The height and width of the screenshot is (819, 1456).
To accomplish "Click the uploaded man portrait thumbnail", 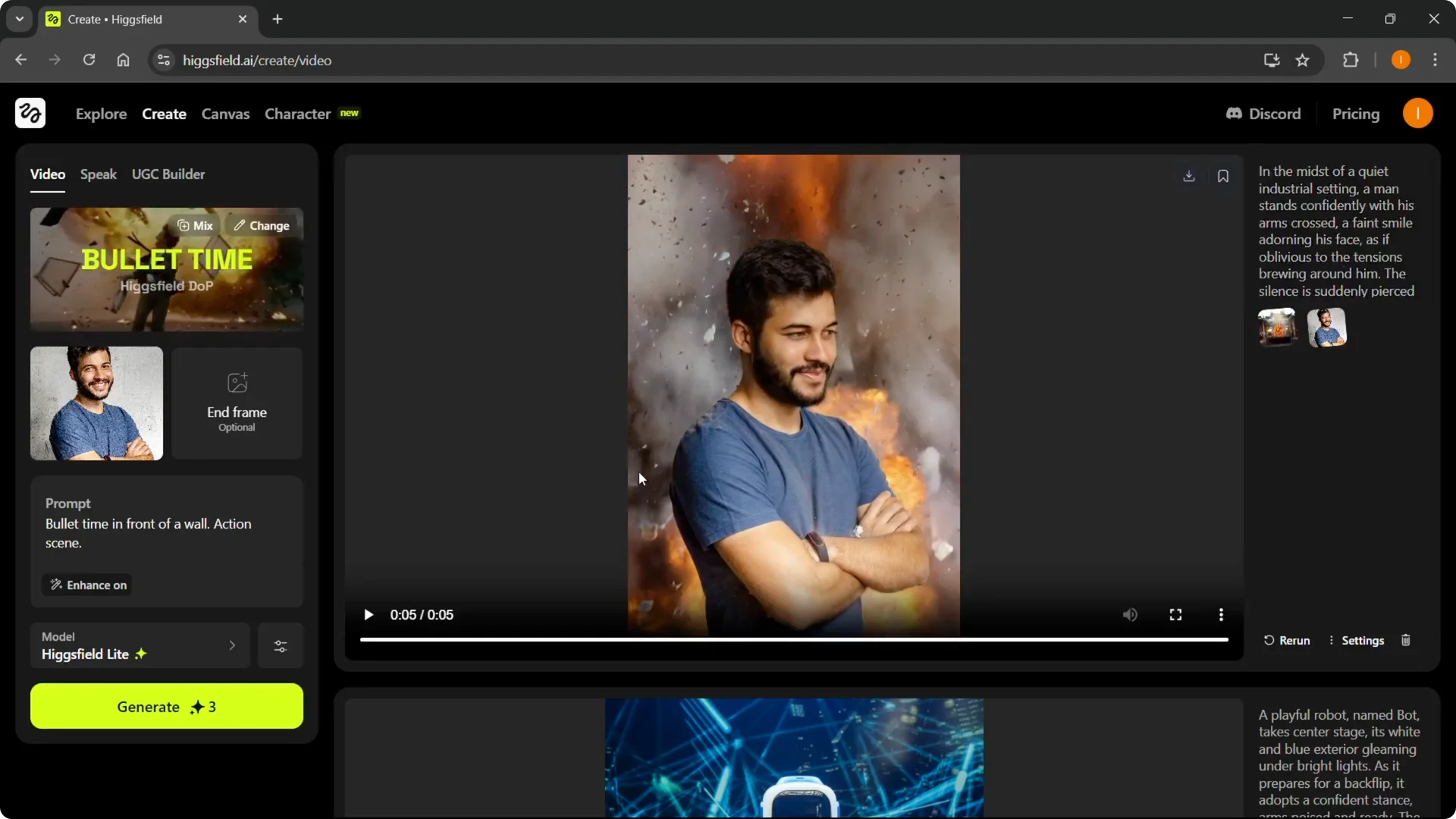I will (x=96, y=403).
